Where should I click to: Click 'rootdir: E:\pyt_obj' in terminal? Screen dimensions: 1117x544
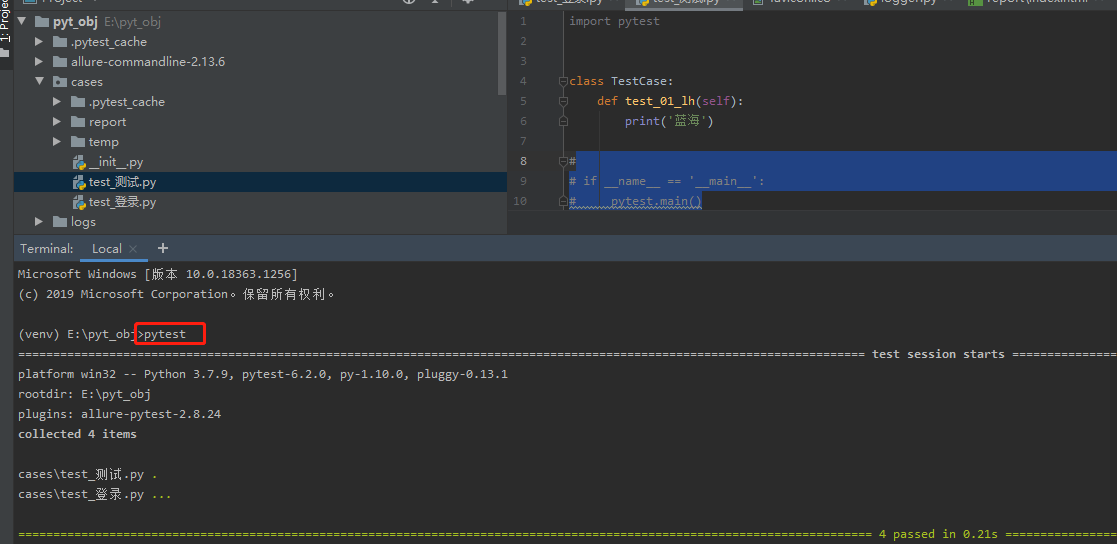click(x=84, y=394)
